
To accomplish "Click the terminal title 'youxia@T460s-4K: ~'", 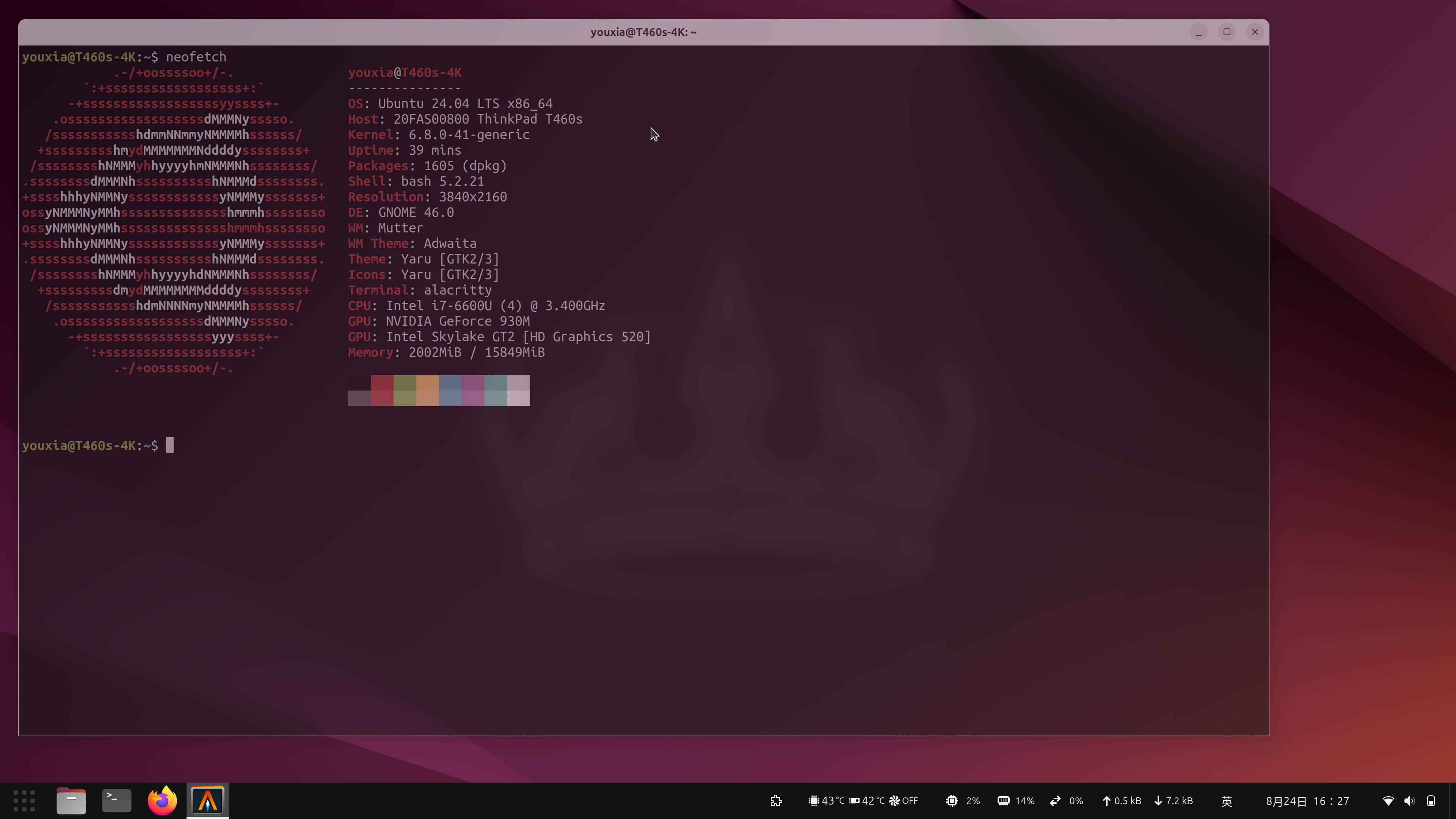I will (643, 32).
